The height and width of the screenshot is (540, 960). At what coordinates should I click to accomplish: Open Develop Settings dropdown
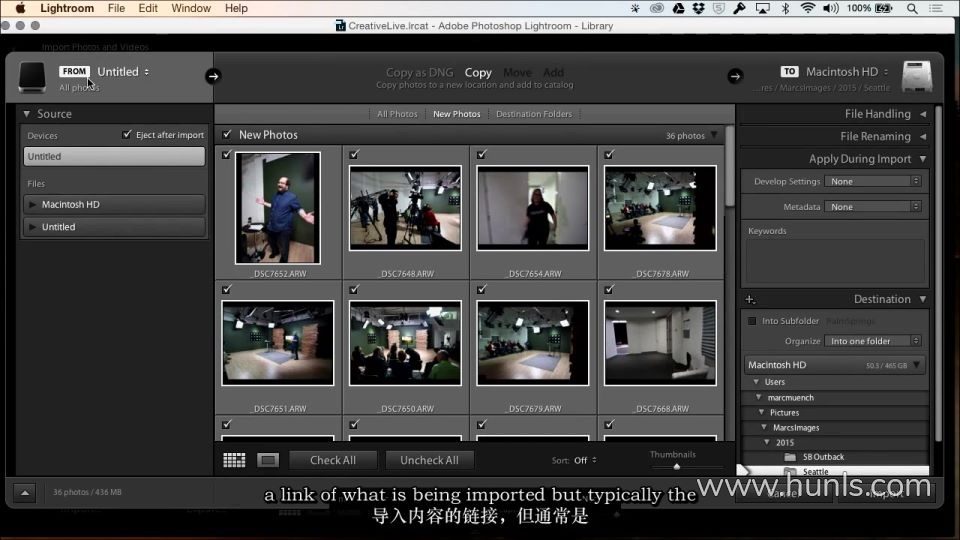tap(872, 181)
